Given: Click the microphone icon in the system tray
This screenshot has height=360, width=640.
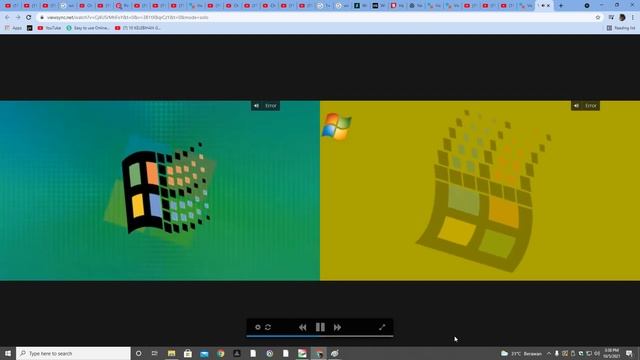Looking at the screenshot, I should 557,353.
